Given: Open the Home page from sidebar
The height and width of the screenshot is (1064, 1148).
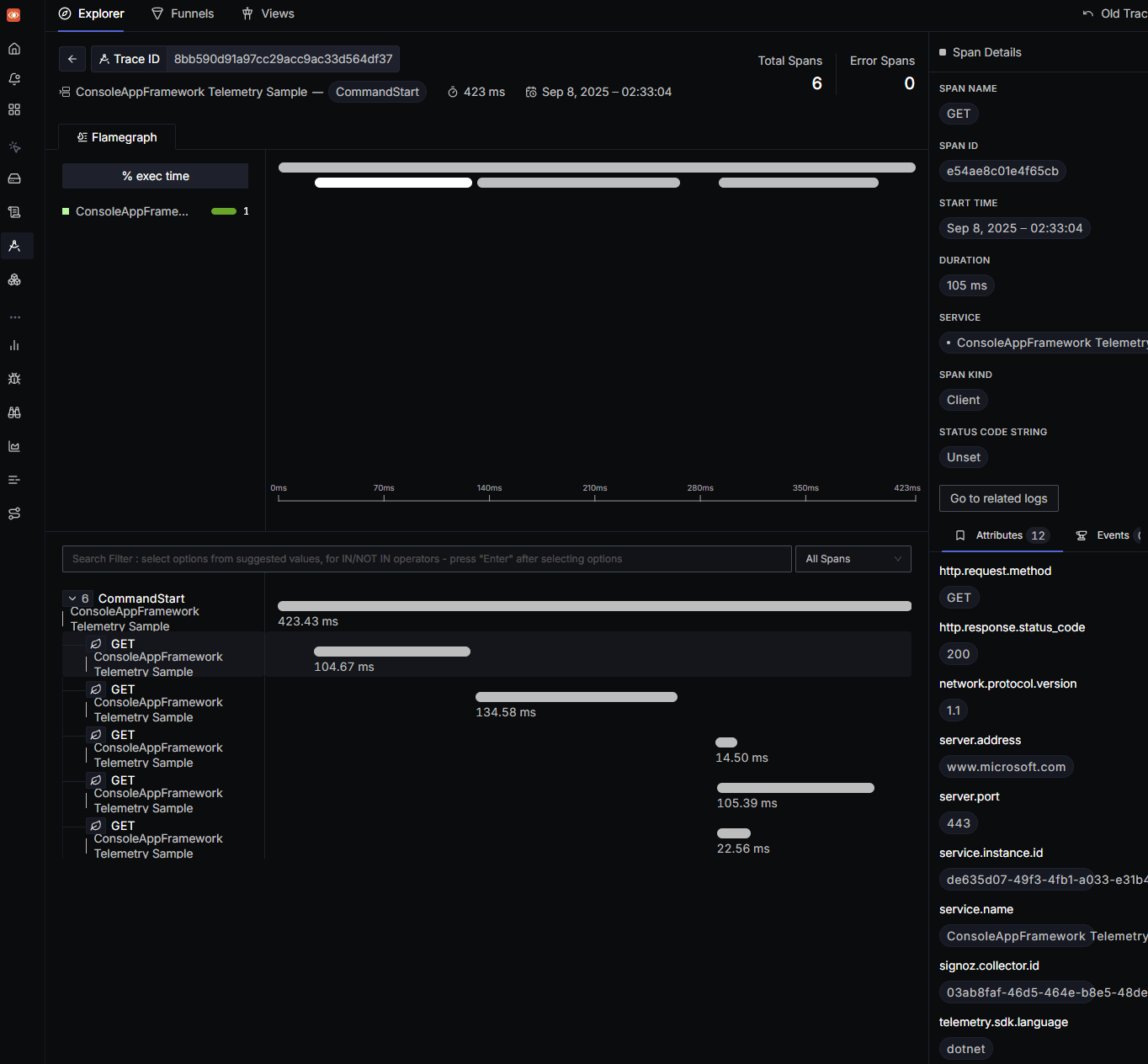Looking at the screenshot, I should click(14, 49).
